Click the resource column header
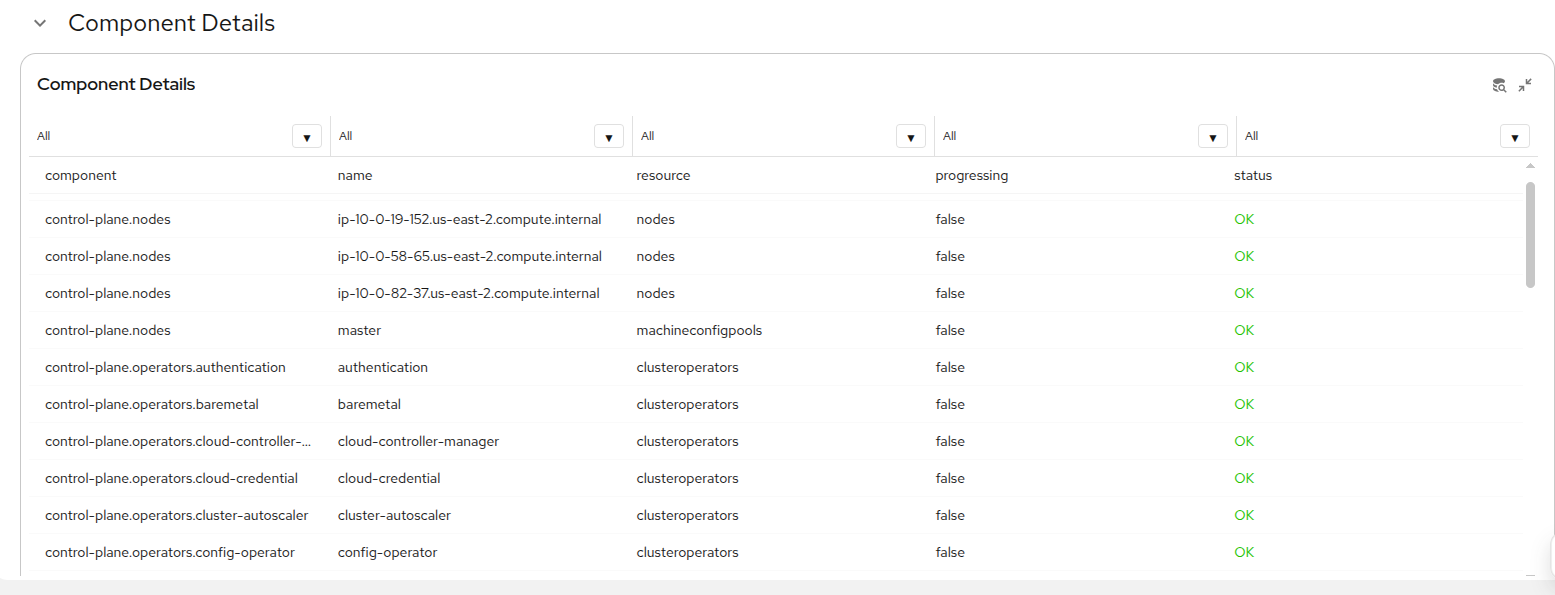This screenshot has width=1555, height=595. (x=663, y=176)
